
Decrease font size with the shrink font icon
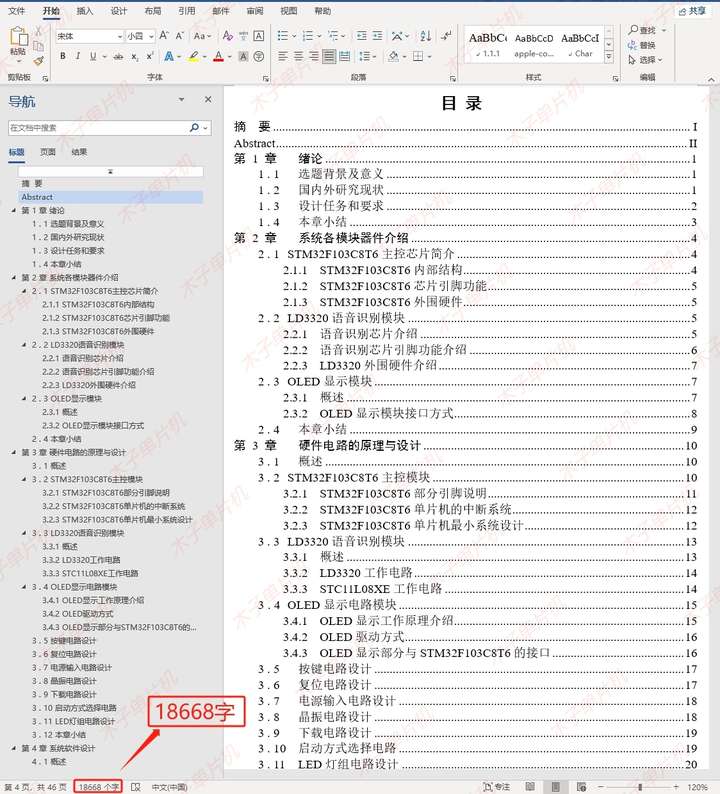click(x=179, y=35)
